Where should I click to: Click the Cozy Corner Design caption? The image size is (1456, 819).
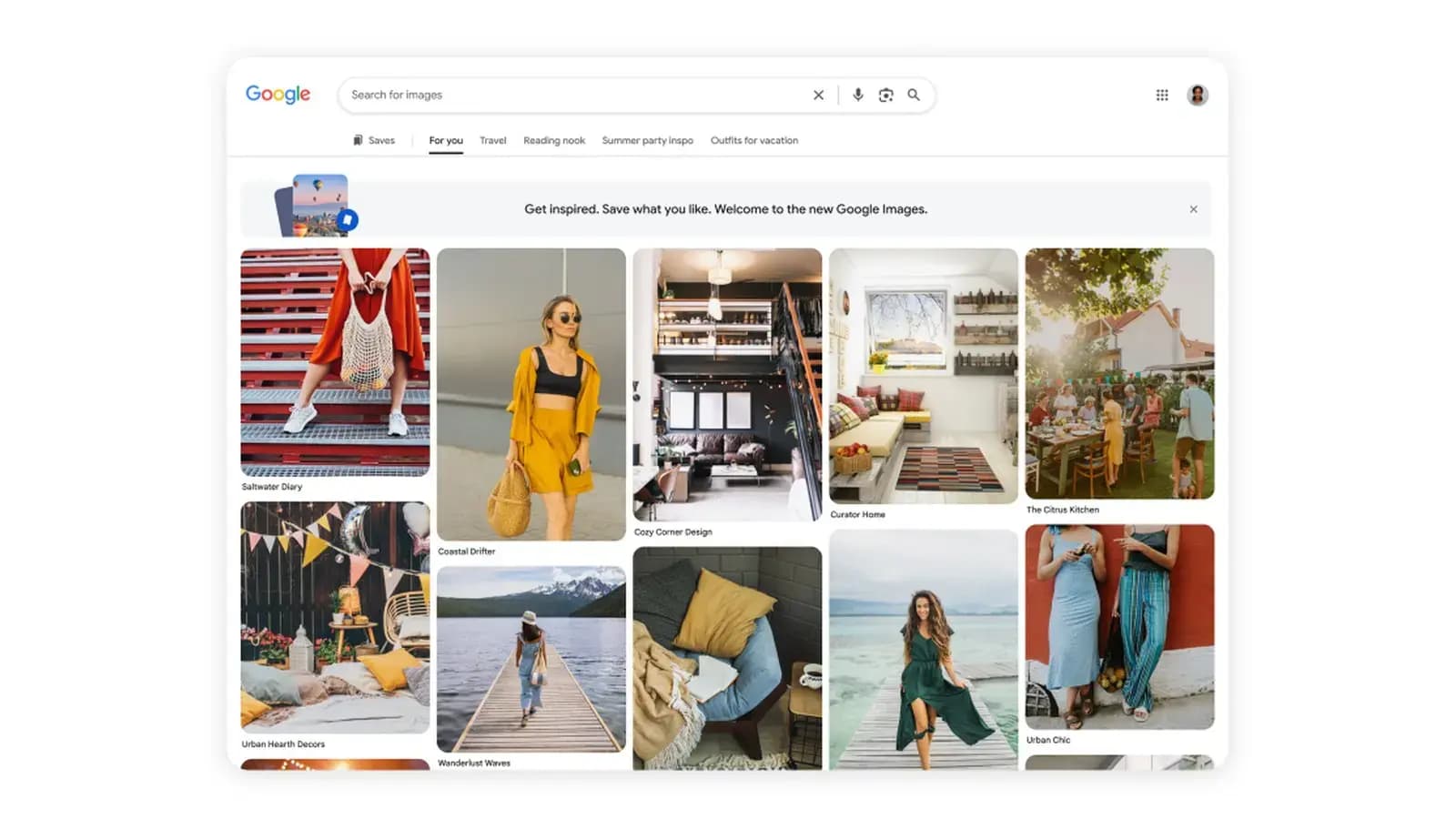tap(673, 532)
